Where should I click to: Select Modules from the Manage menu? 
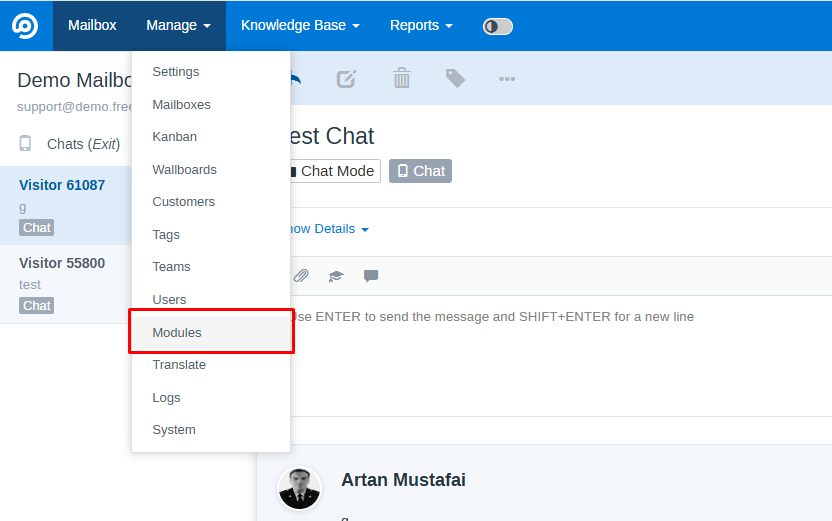pyautogui.click(x=177, y=333)
